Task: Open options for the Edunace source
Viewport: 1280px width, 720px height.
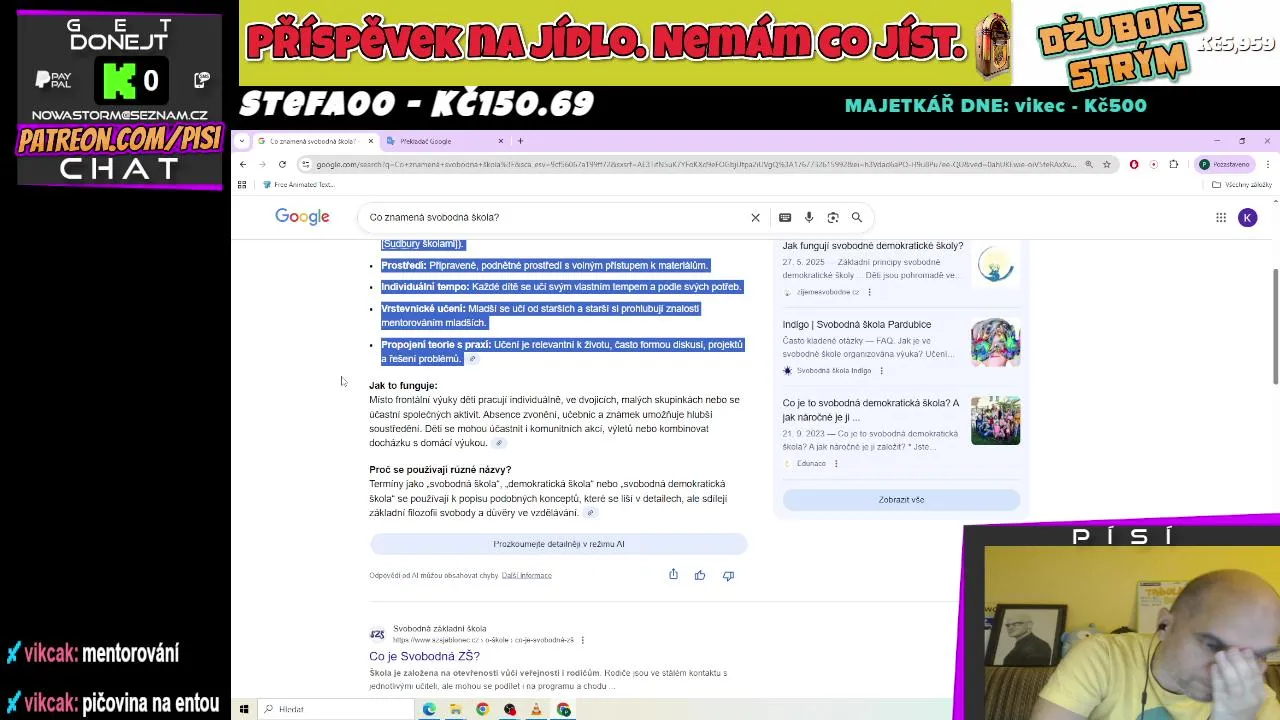Action: point(836,464)
